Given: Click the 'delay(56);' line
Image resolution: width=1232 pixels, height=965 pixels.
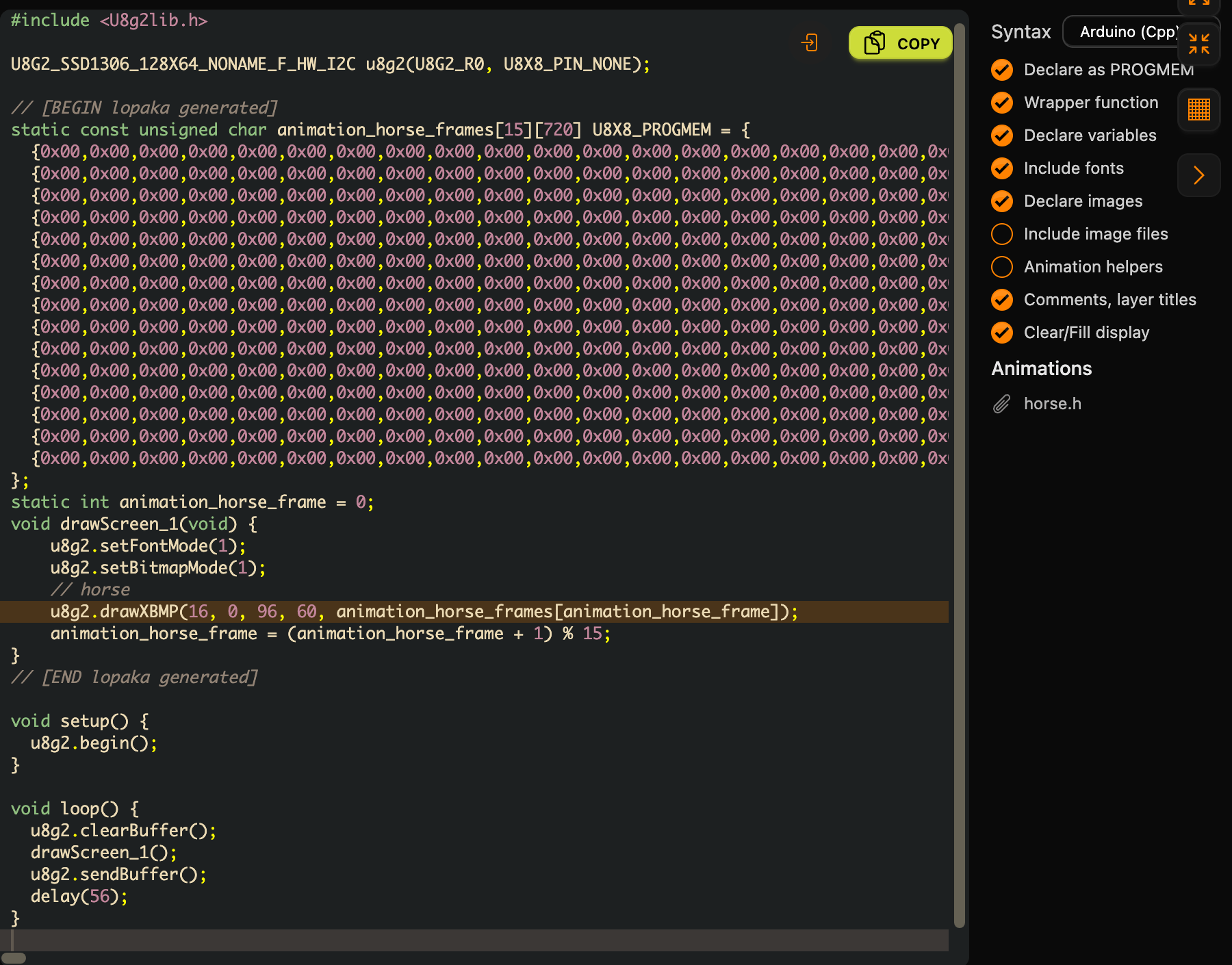Looking at the screenshot, I should tap(79, 897).
